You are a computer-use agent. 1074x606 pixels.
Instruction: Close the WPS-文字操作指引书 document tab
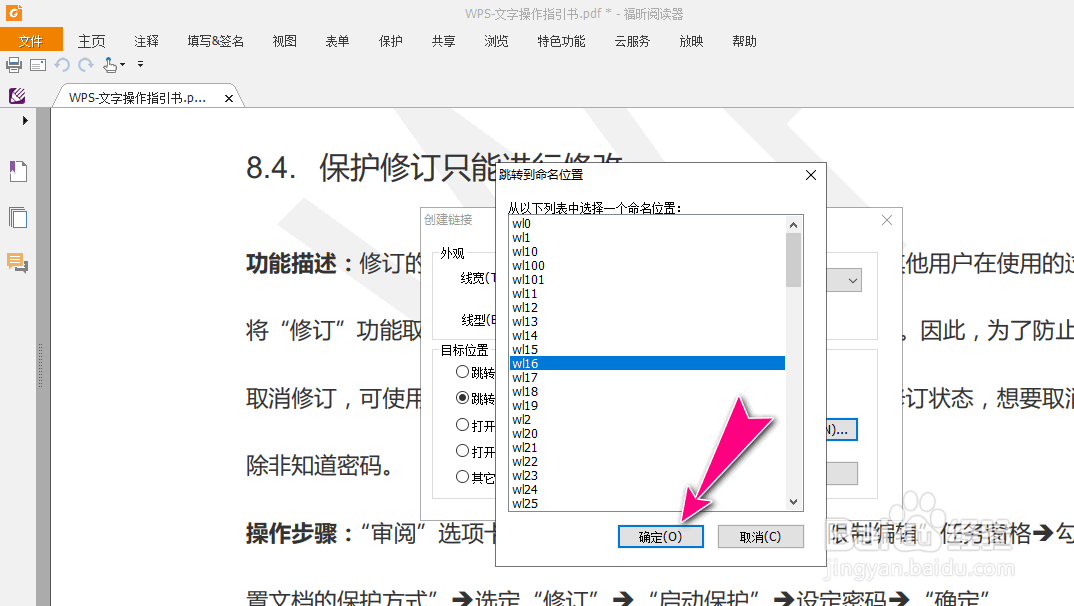click(x=229, y=99)
